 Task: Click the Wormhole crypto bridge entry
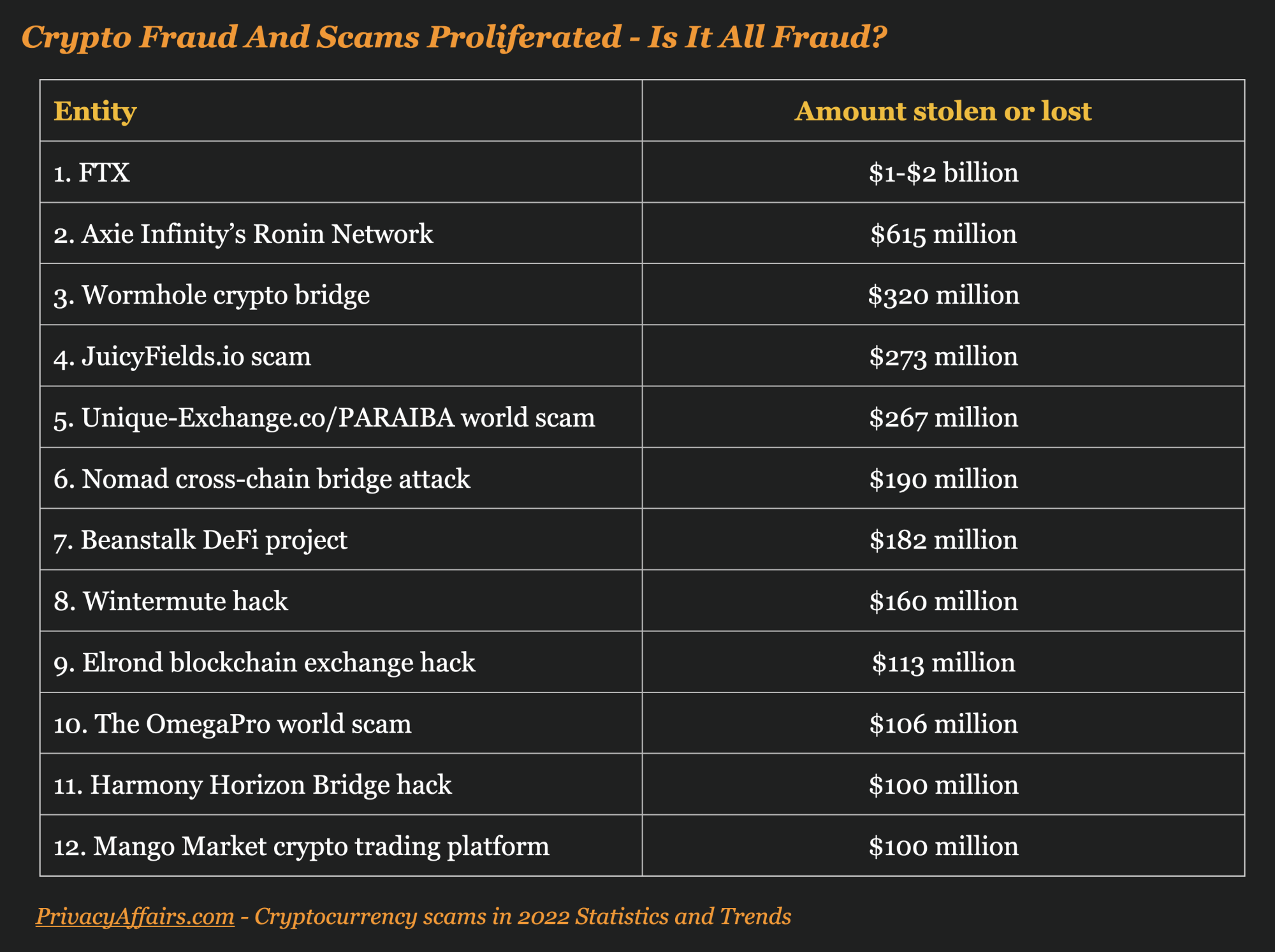point(212,295)
